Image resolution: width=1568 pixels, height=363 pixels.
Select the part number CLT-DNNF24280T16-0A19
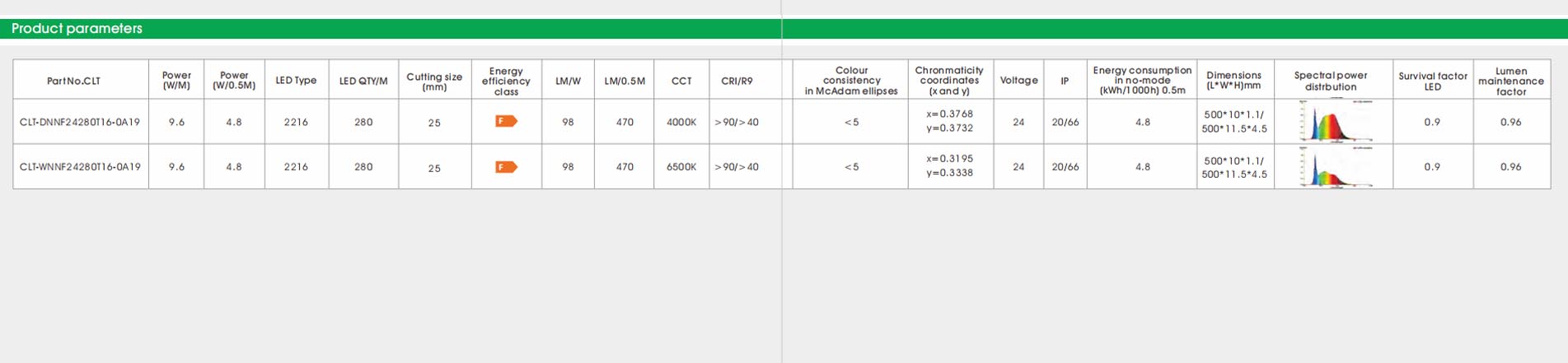tap(80, 122)
